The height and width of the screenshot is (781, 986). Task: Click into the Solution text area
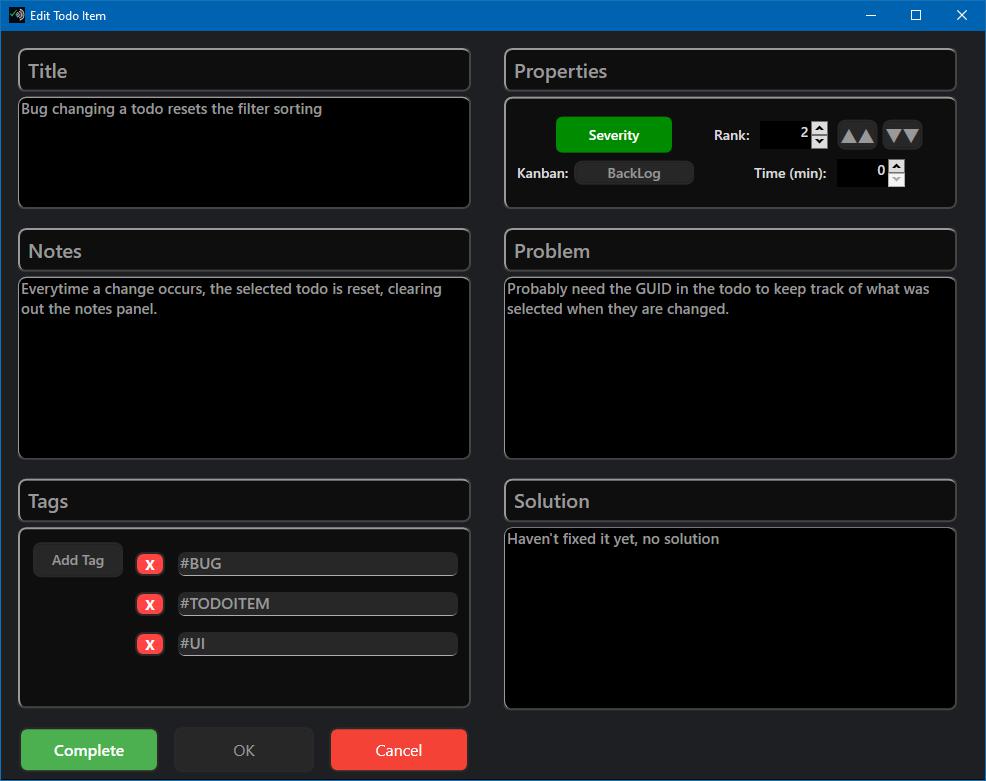730,618
